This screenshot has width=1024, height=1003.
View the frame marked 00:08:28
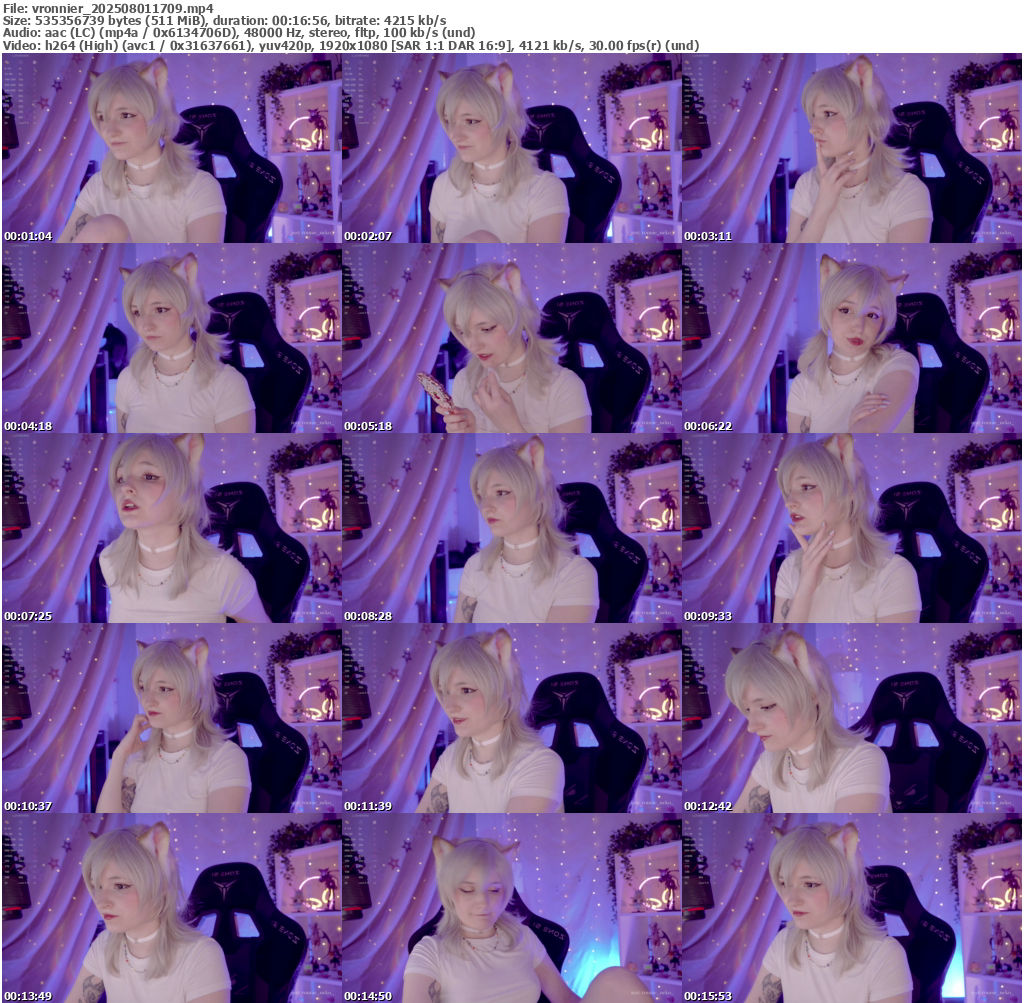tap(511, 528)
